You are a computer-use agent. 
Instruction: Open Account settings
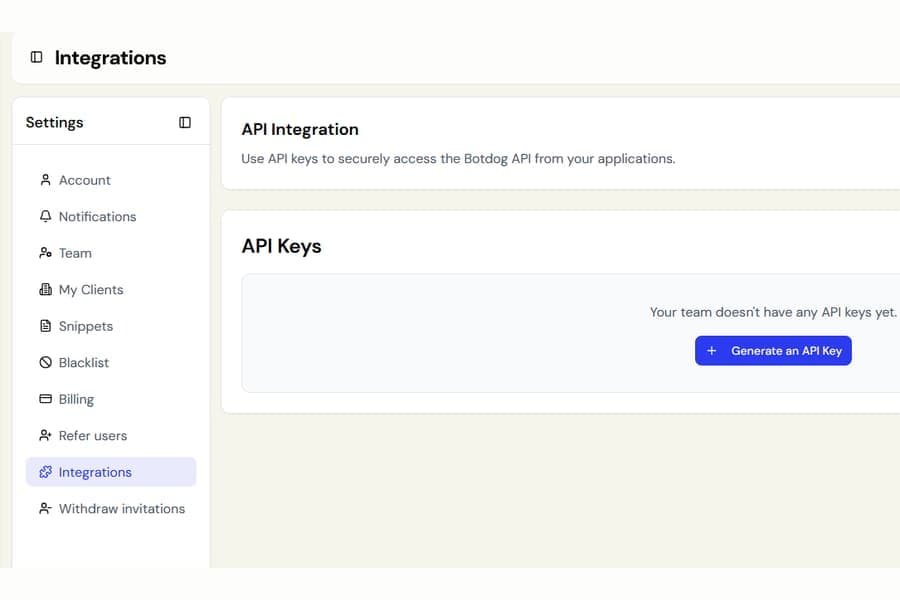(111, 180)
